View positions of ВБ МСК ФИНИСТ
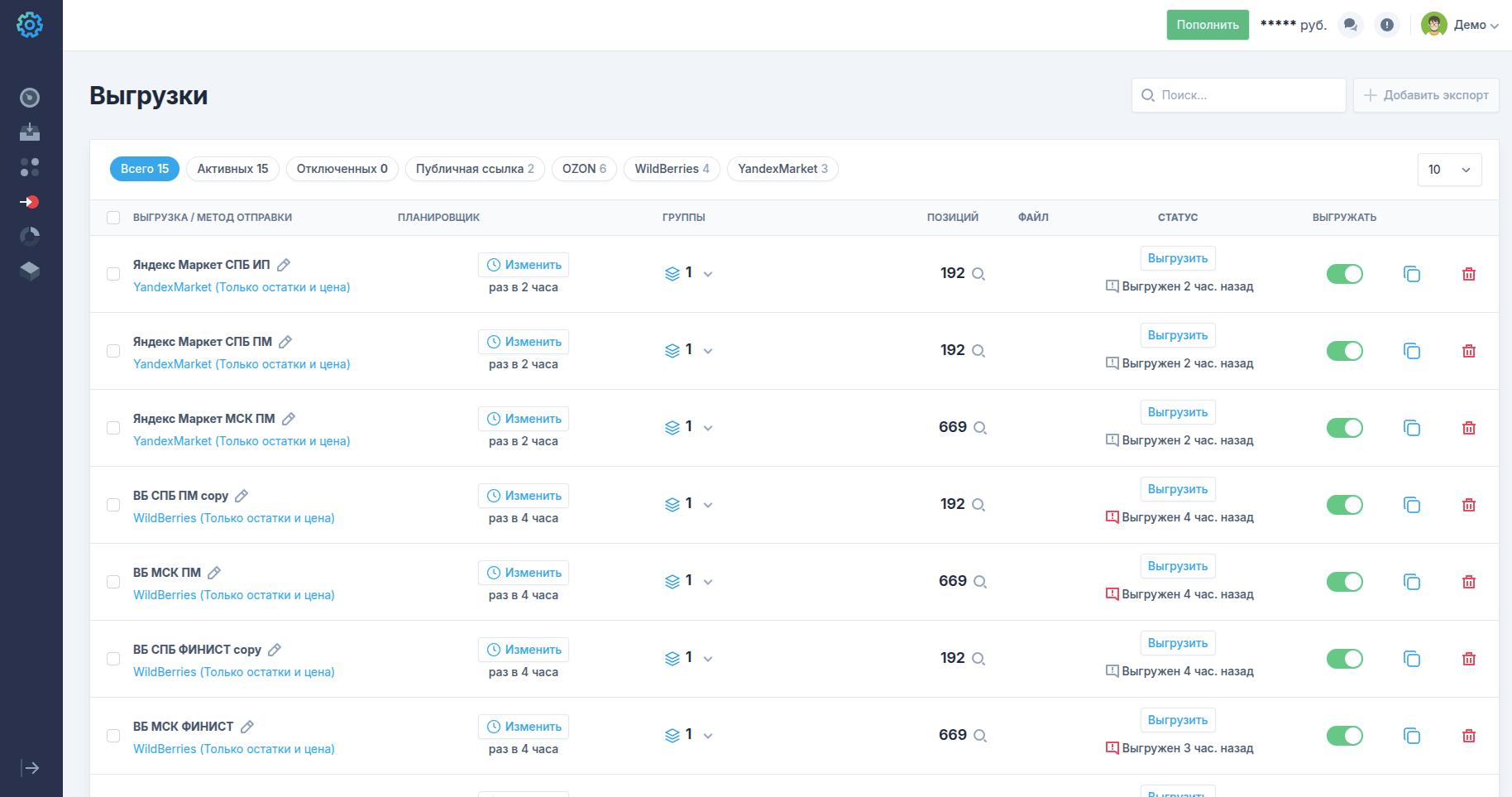Image resolution: width=1512 pixels, height=797 pixels. pyautogui.click(x=980, y=736)
